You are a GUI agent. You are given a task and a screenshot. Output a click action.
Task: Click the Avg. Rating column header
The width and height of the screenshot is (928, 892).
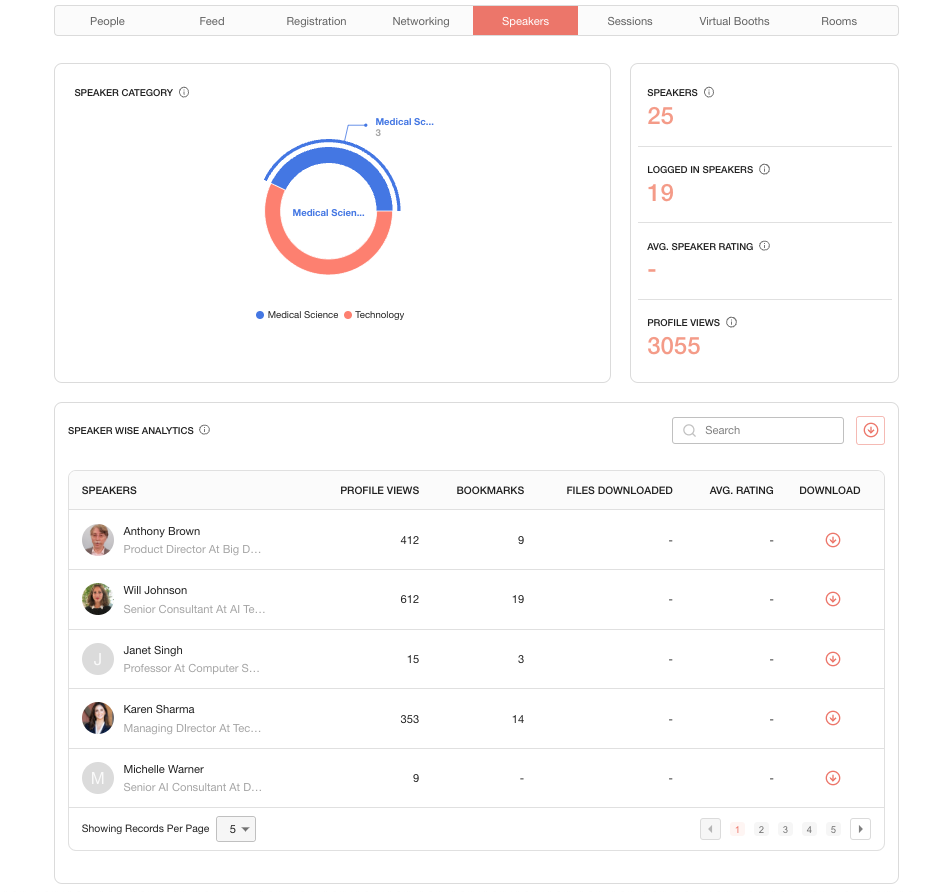741,490
